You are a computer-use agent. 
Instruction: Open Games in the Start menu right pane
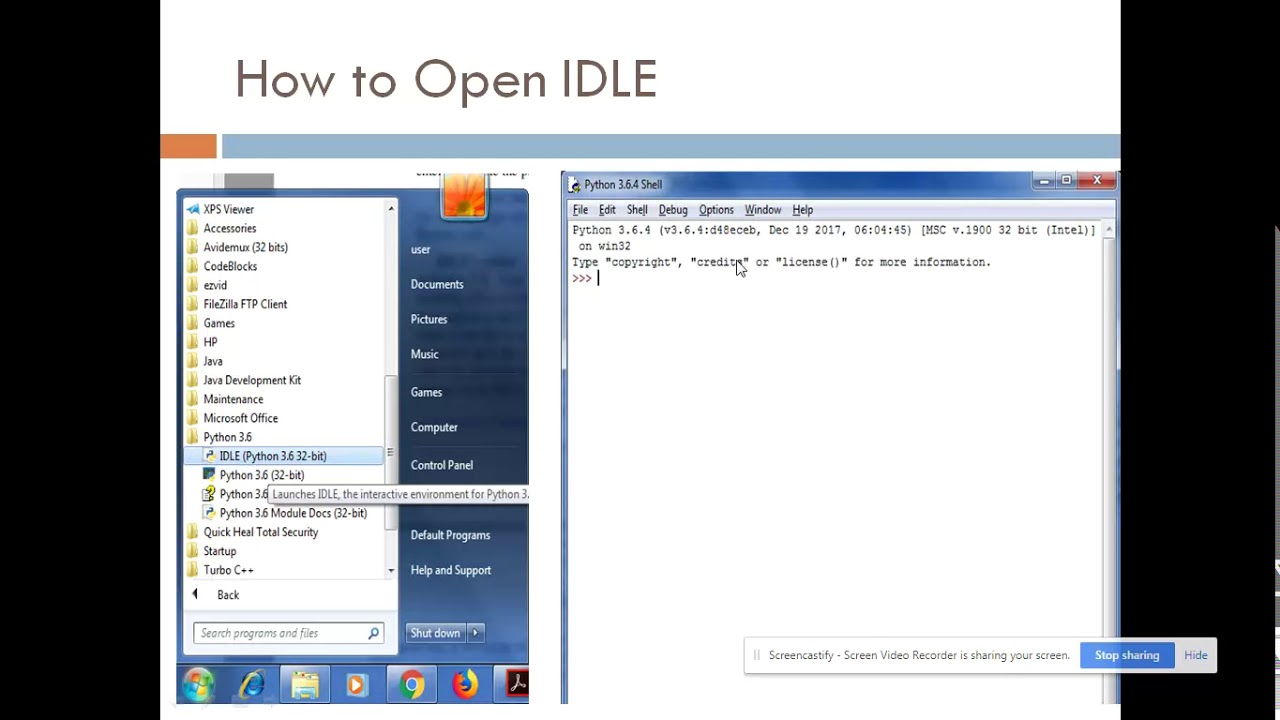tap(426, 392)
